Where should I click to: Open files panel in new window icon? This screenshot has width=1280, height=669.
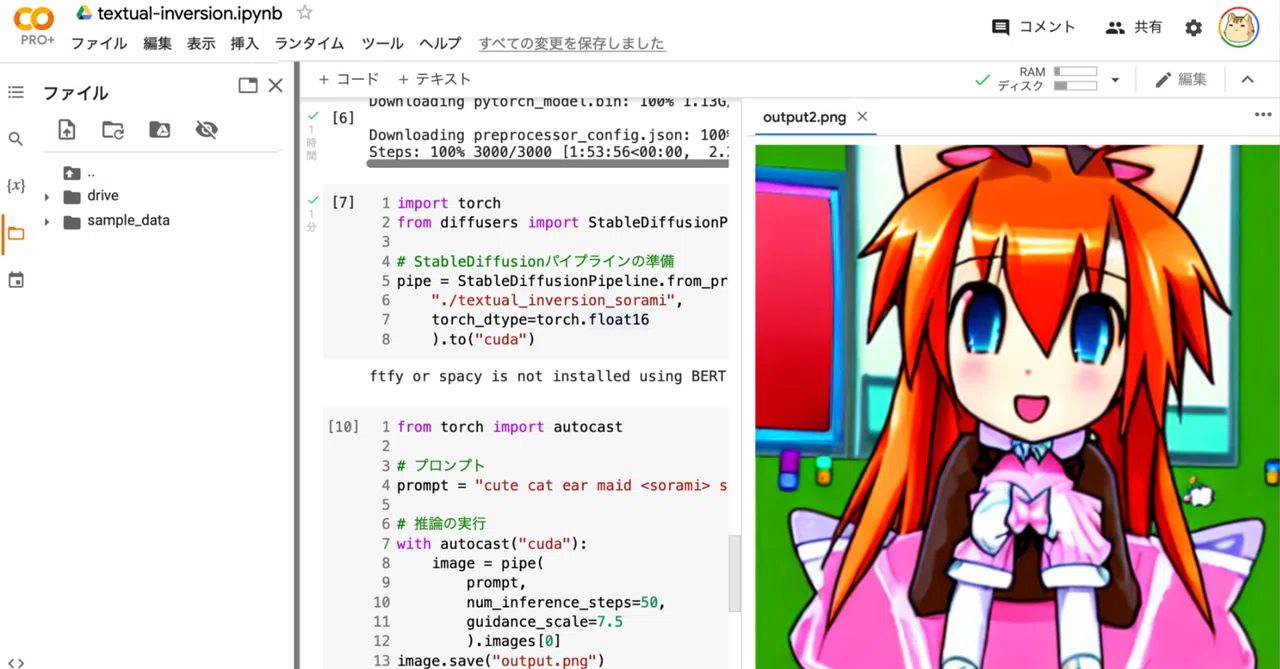[248, 86]
